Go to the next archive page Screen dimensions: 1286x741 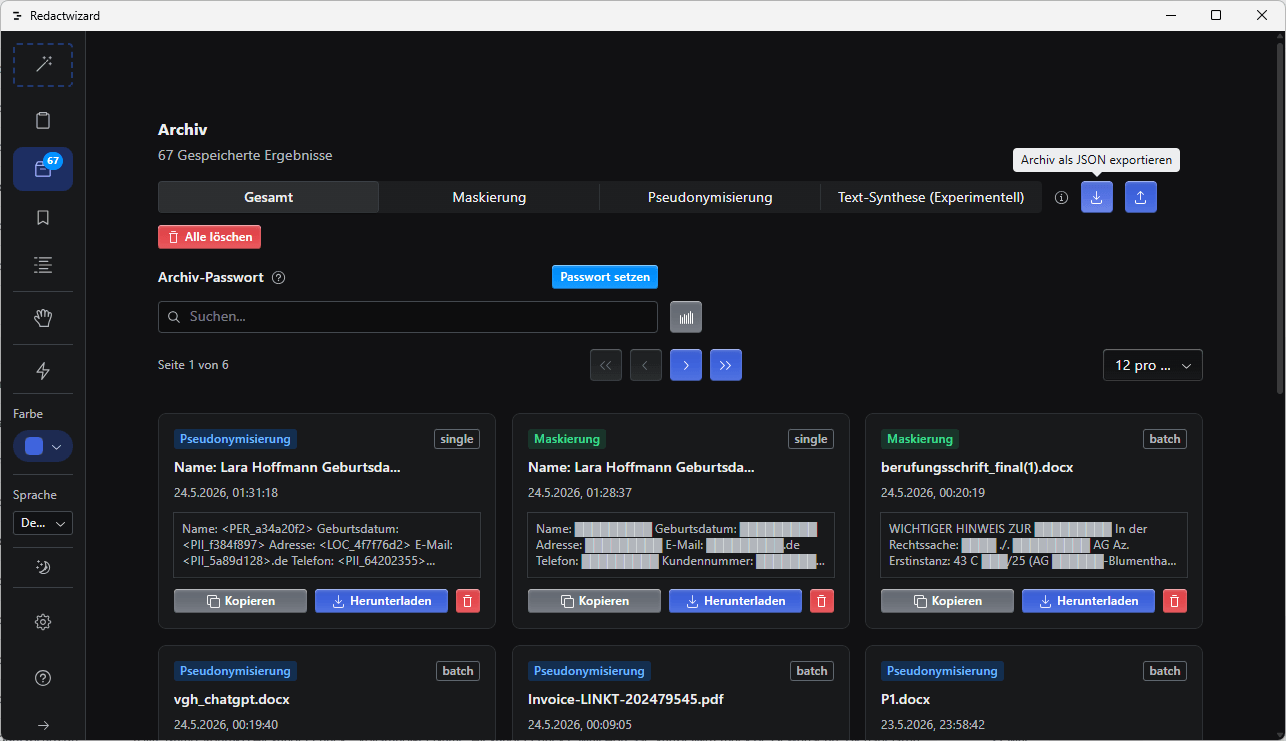point(686,365)
